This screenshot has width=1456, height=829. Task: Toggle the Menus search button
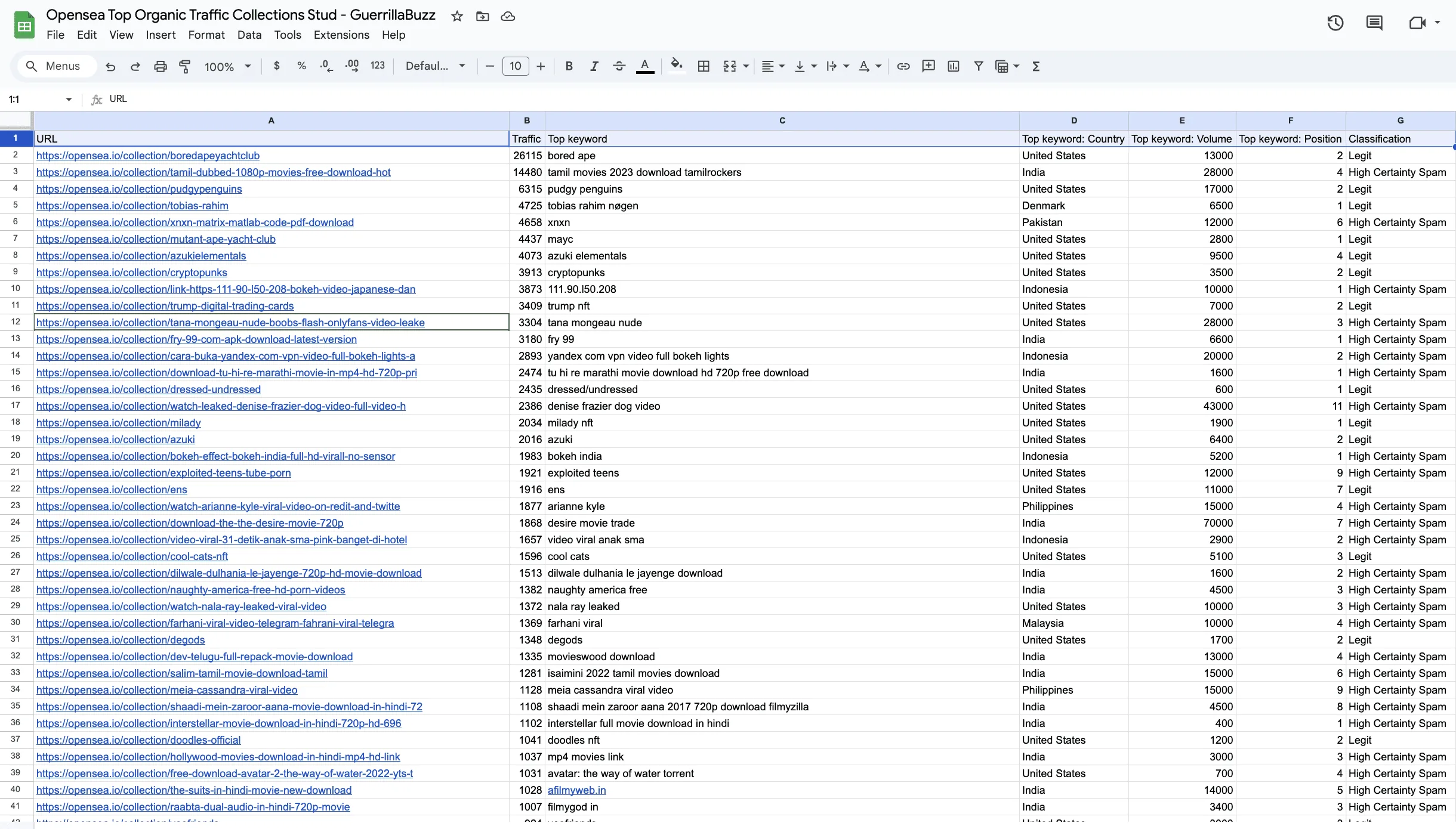56,66
